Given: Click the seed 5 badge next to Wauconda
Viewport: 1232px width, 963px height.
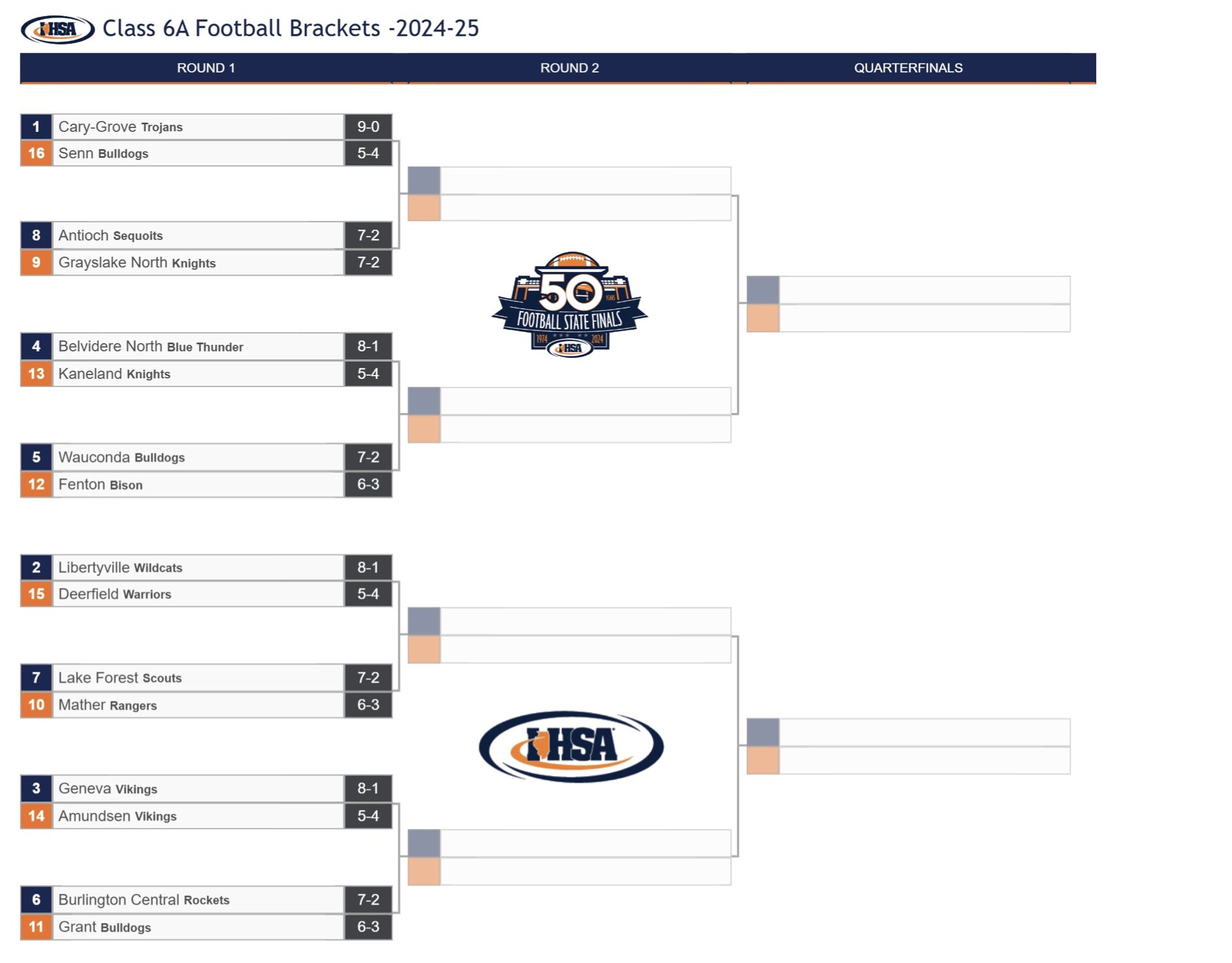Looking at the screenshot, I should coord(37,457).
